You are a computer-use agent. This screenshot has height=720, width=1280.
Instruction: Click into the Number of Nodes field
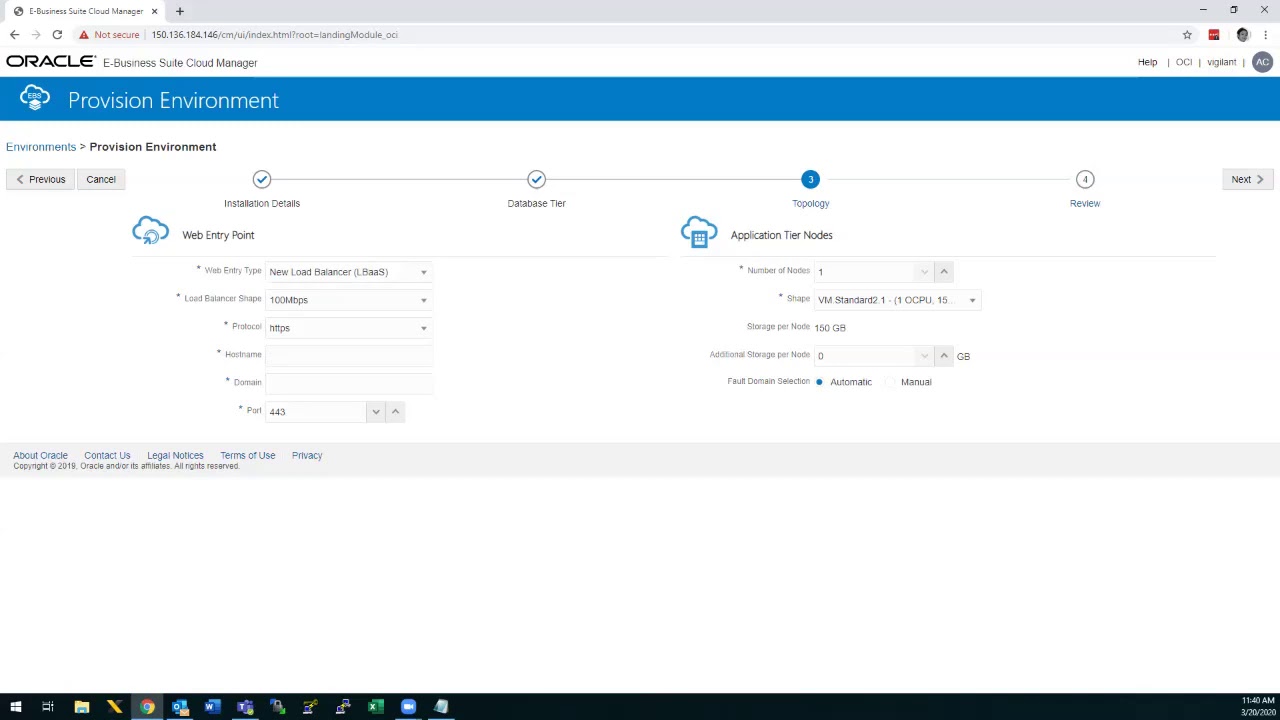click(864, 271)
